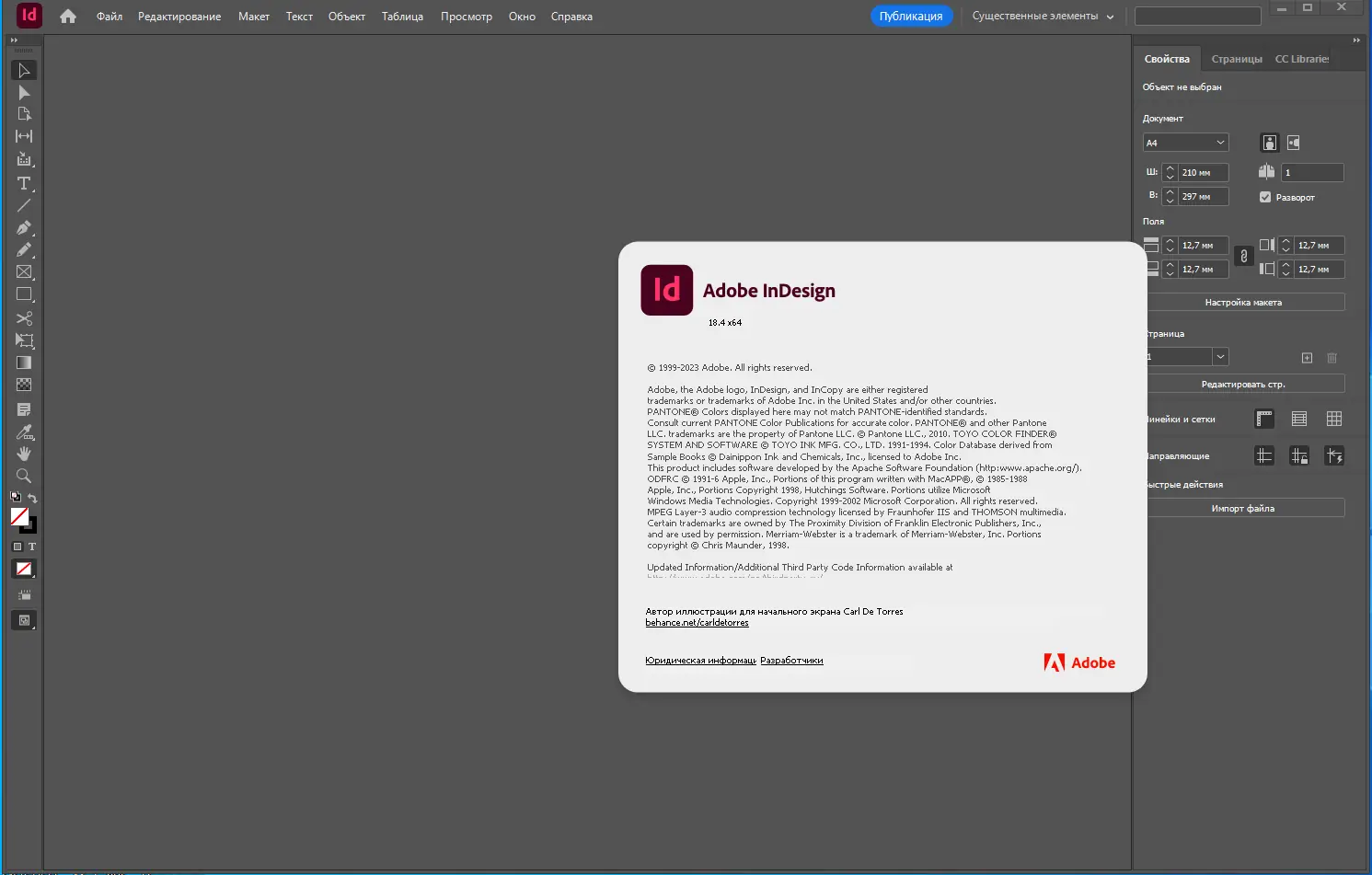Select the Rectangle Frame tool

[x=23, y=271]
